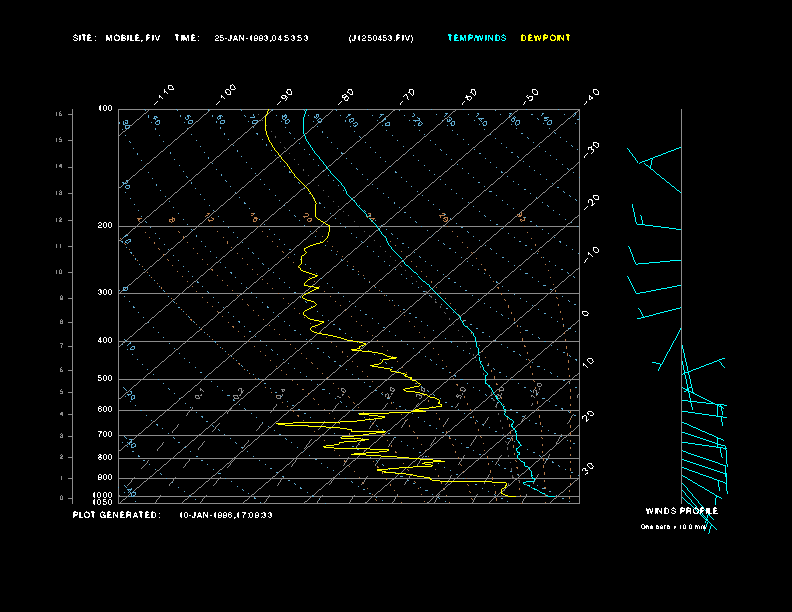Click the 1000 pressure level label
This screenshot has height=612, width=792.
(103, 495)
